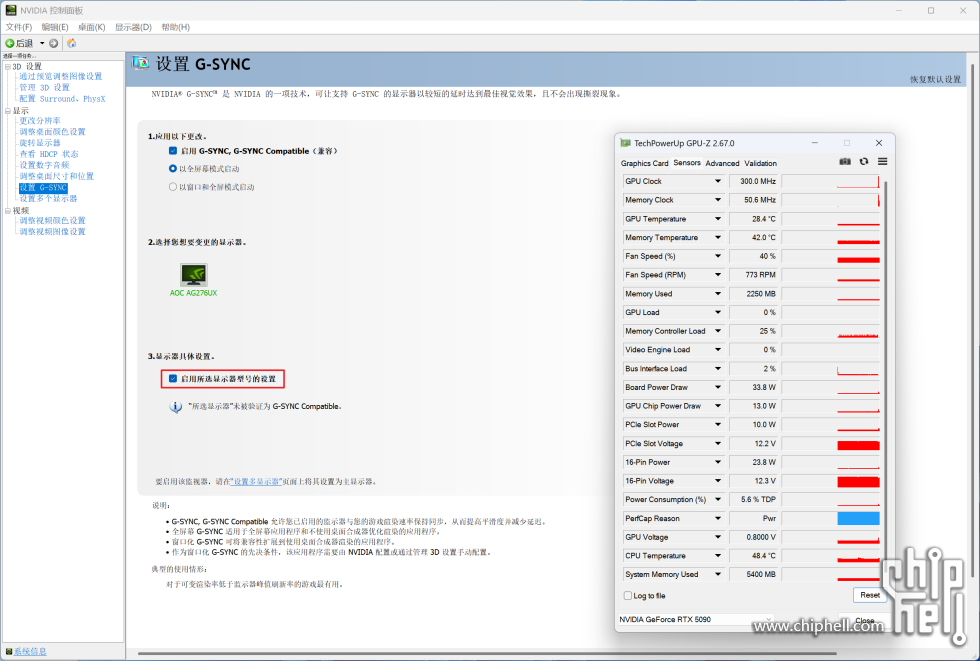Click the AOC AG276UX monitor icon
The height and width of the screenshot is (661, 980).
click(194, 274)
